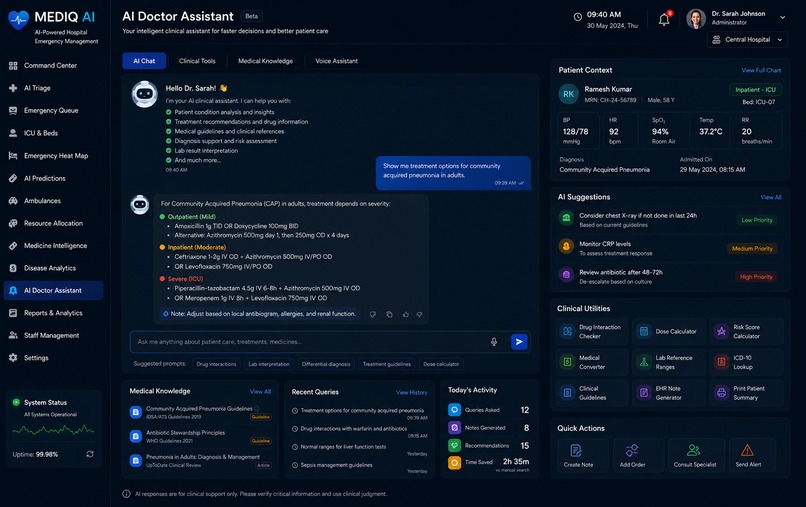The image size is (806, 507).
Task: Open Disease Analytics in sidebar
Action: pos(53,268)
